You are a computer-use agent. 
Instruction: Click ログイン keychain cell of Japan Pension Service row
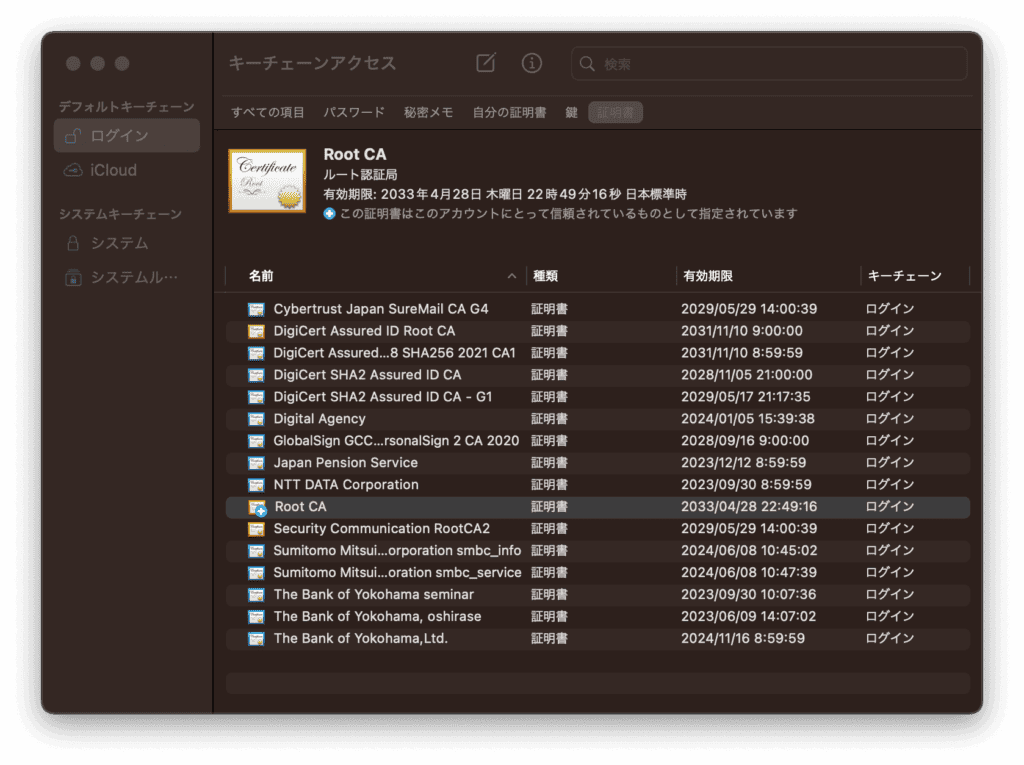tap(889, 463)
